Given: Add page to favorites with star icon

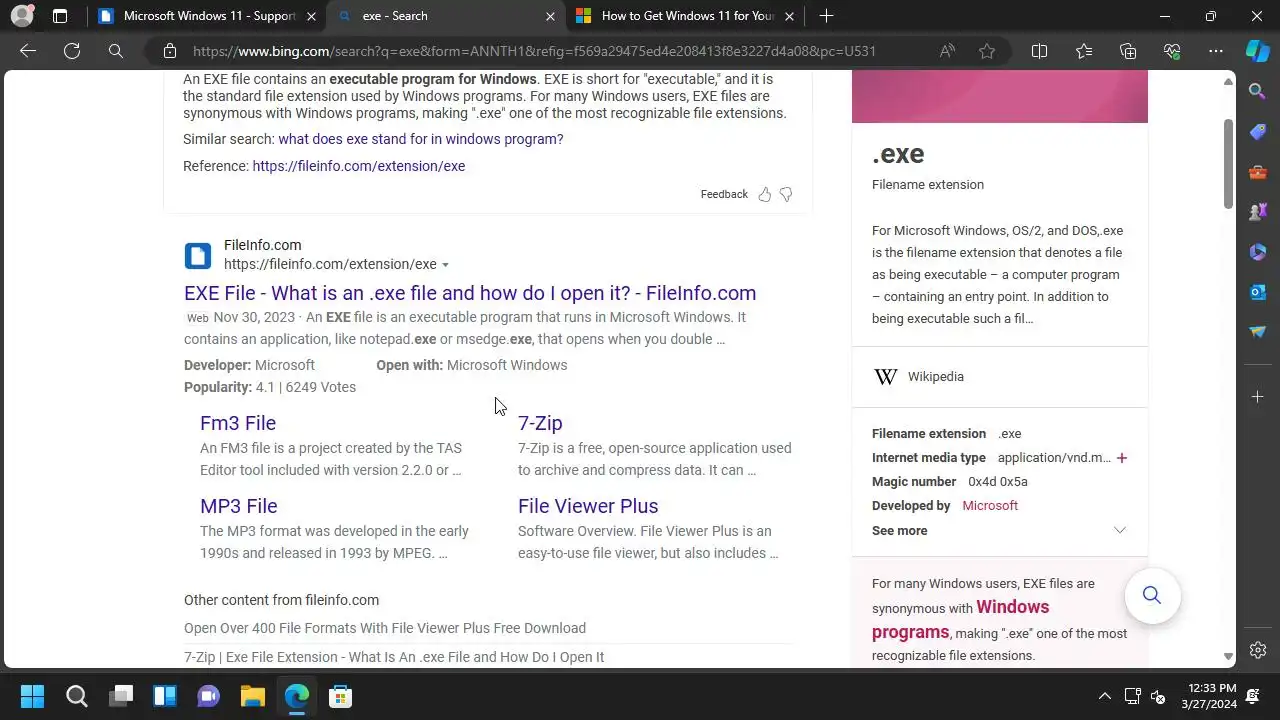Looking at the screenshot, I should click(987, 51).
